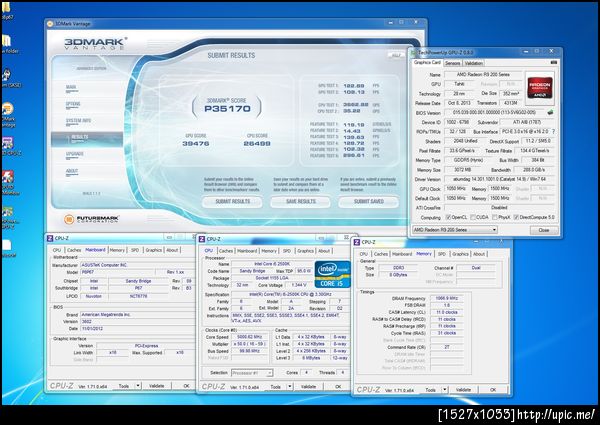Switch to Graphics tab in Memory CPU-Z window
Viewport: 600px width, 425px height.
tap(460, 254)
